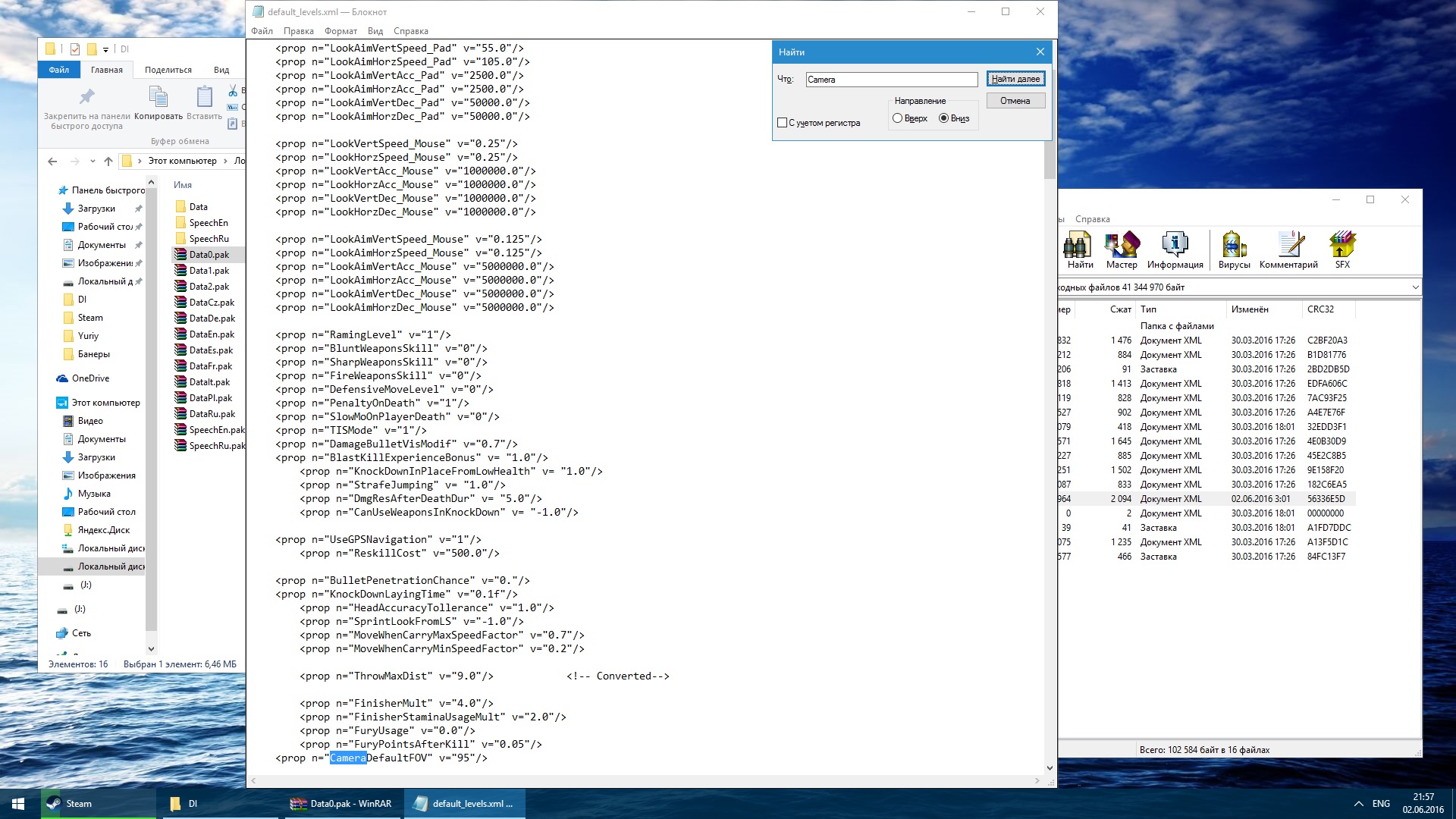Image resolution: width=1456 pixels, height=819 pixels.
Task: Click the Cut scissors icon in Explorer ribbon
Action: pyautogui.click(x=233, y=91)
